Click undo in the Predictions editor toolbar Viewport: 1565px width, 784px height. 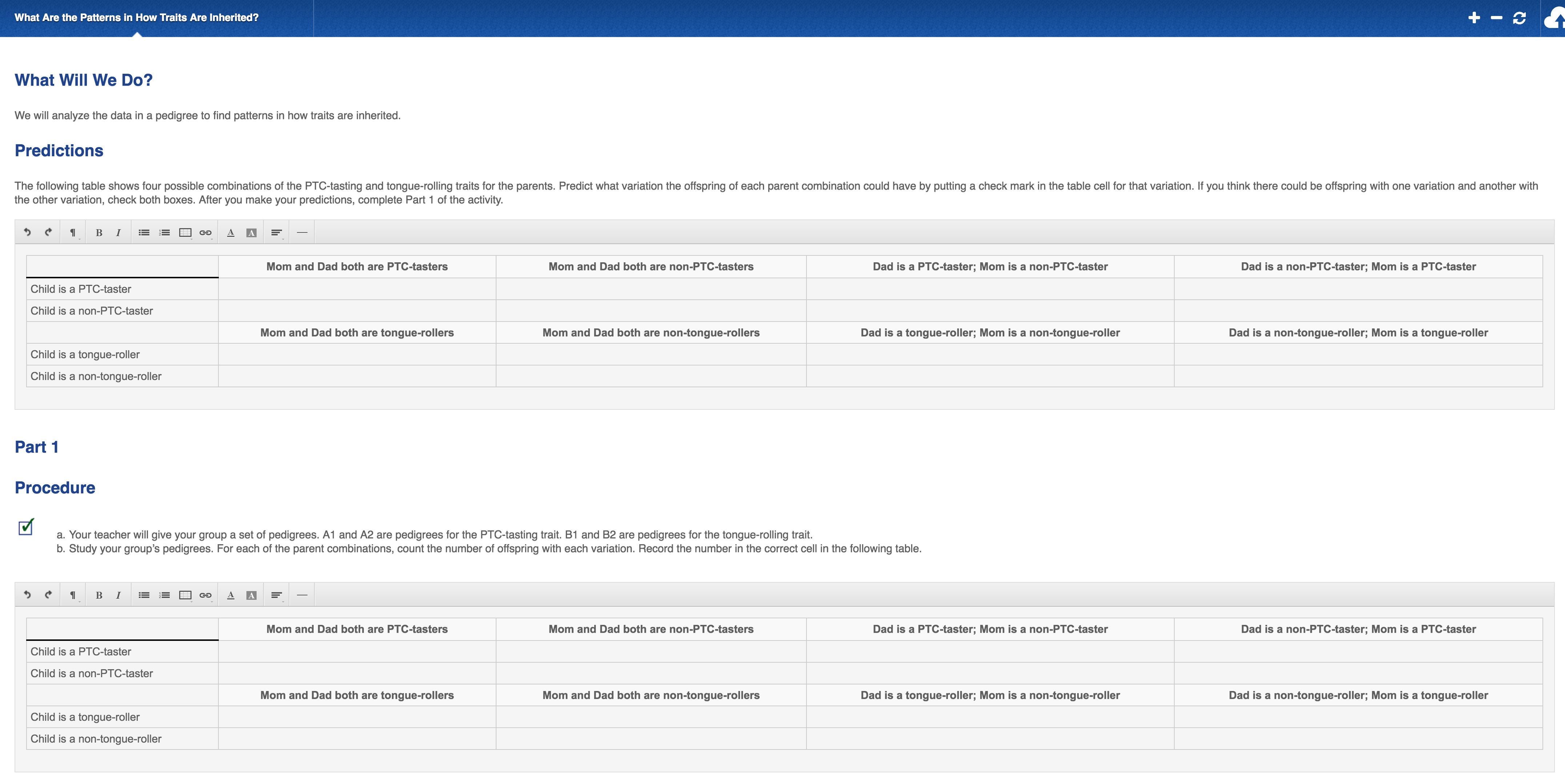pyautogui.click(x=27, y=232)
